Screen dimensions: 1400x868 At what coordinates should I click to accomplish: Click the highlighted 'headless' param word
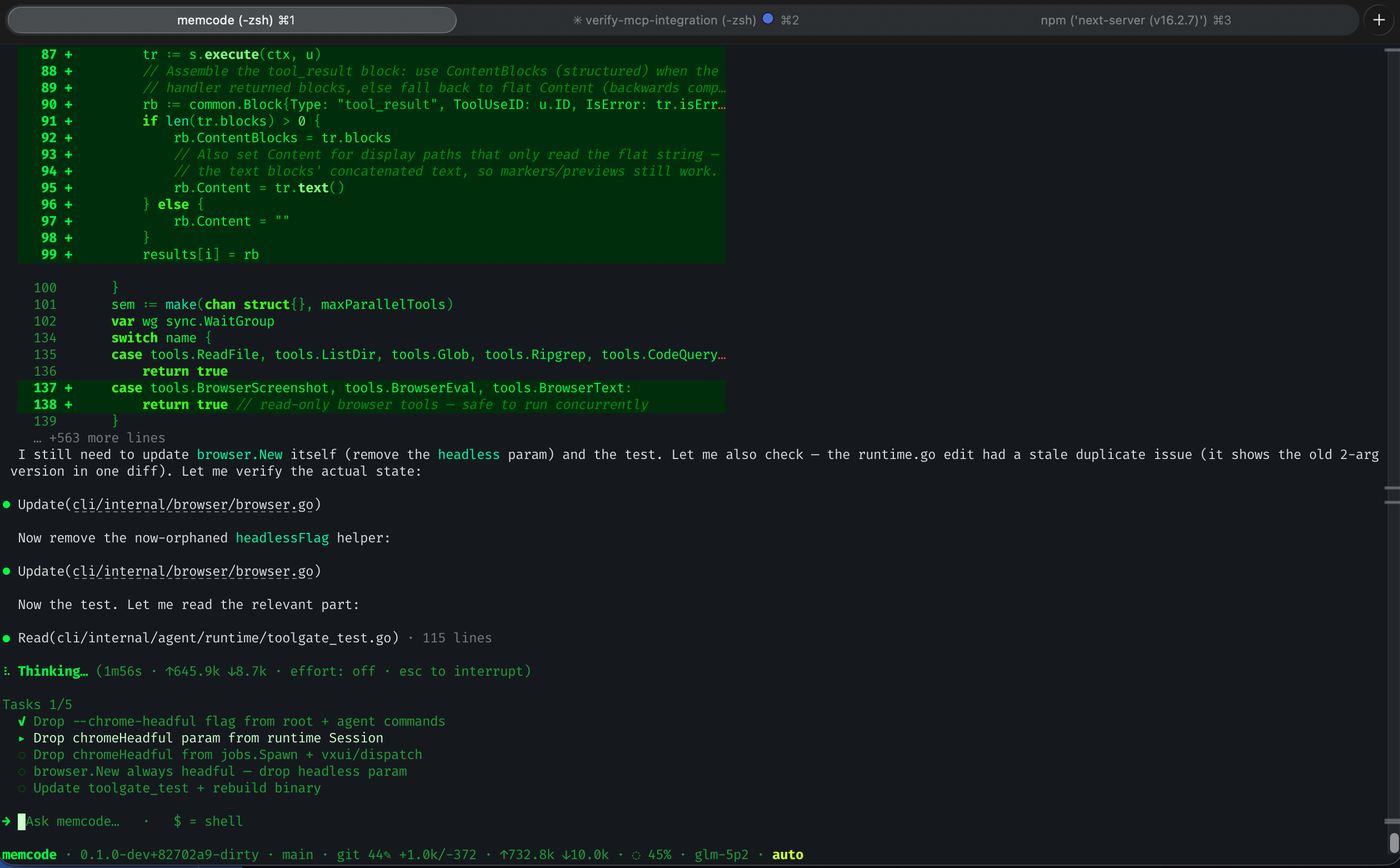(x=468, y=454)
